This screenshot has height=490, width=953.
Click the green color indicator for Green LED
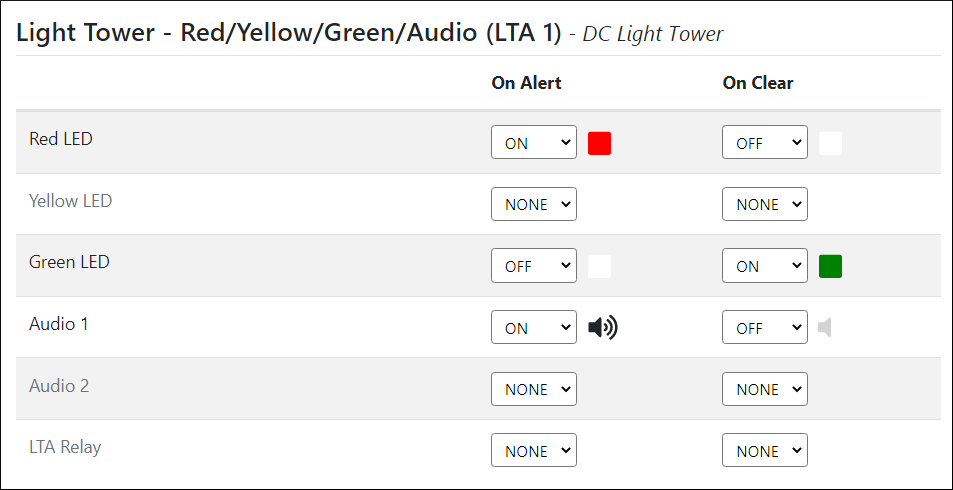click(x=830, y=266)
